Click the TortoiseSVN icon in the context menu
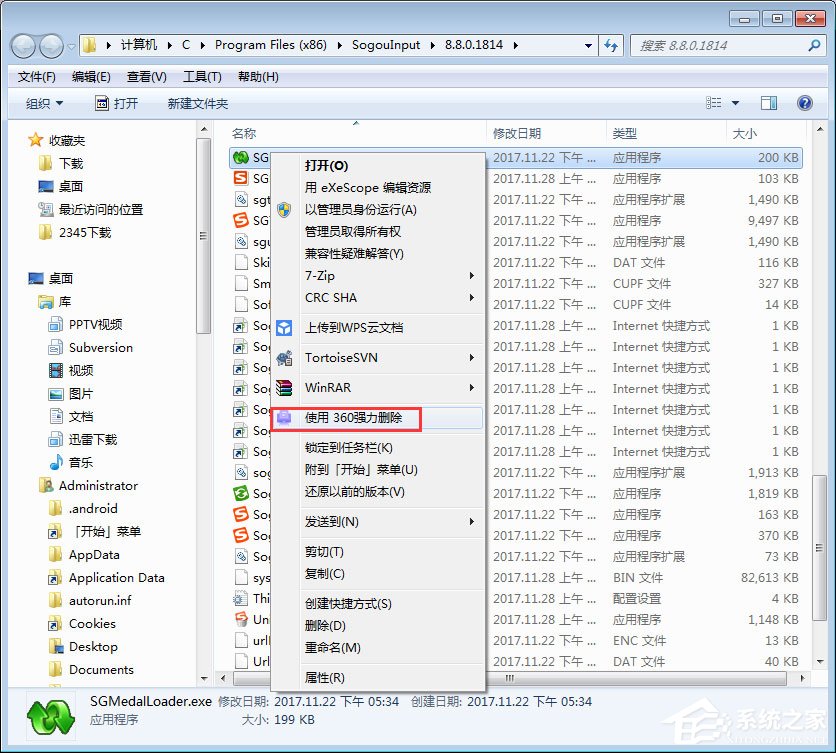This screenshot has width=836, height=753. 284,358
